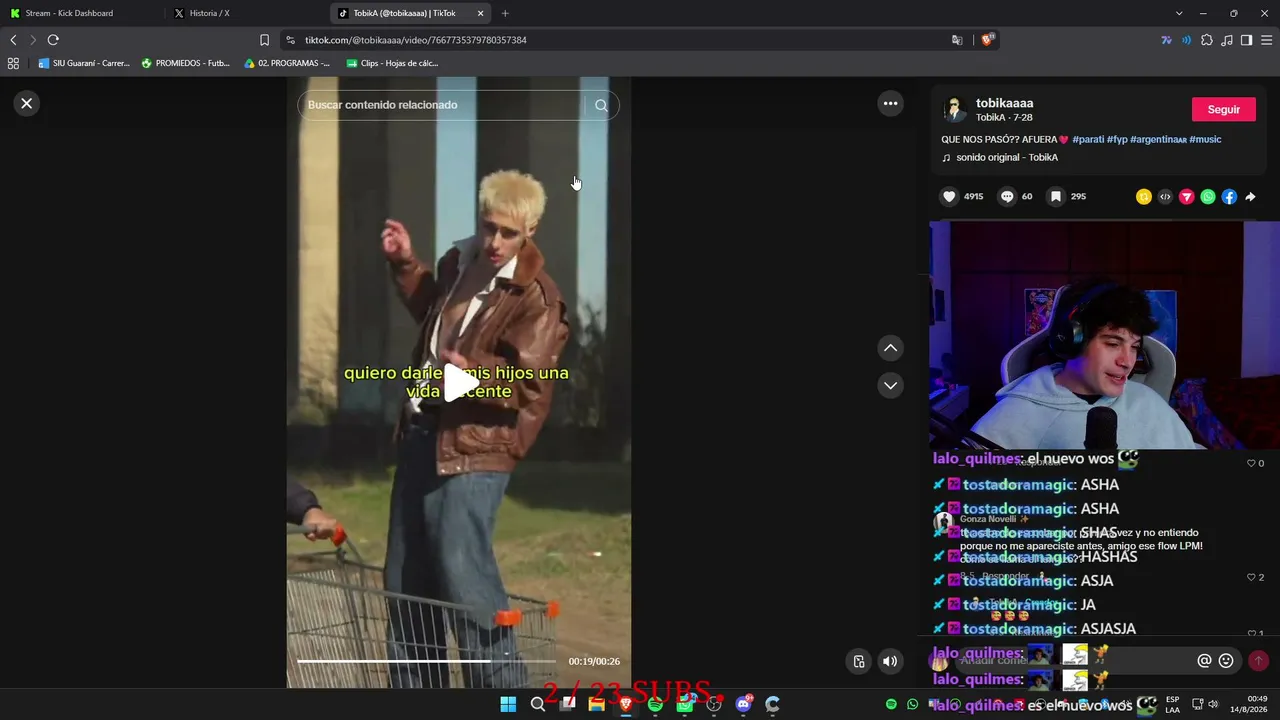Open the page translate icon

[957, 40]
